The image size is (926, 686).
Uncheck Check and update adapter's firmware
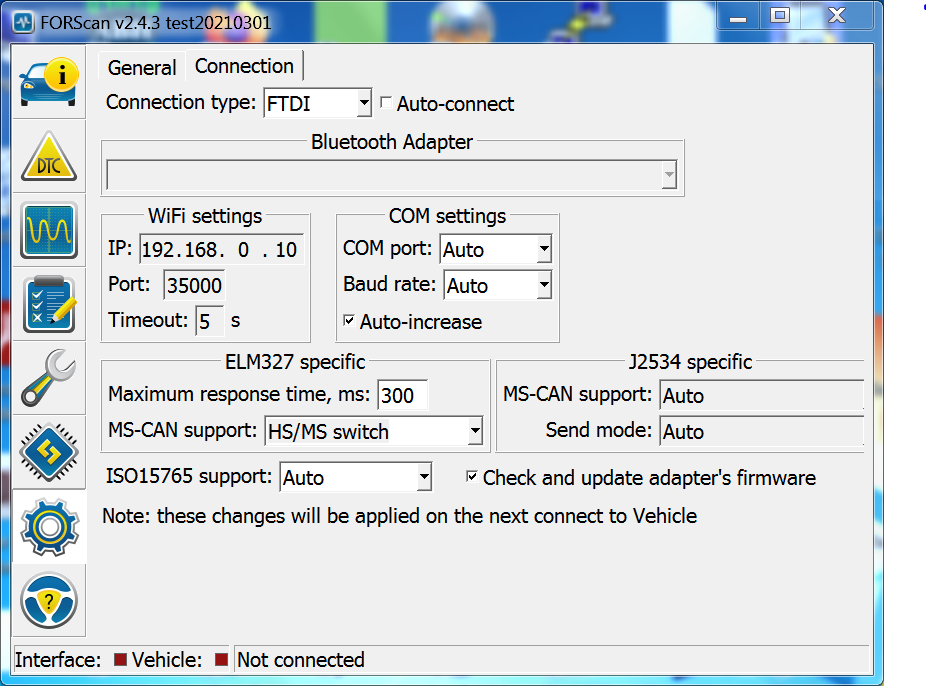pos(472,478)
